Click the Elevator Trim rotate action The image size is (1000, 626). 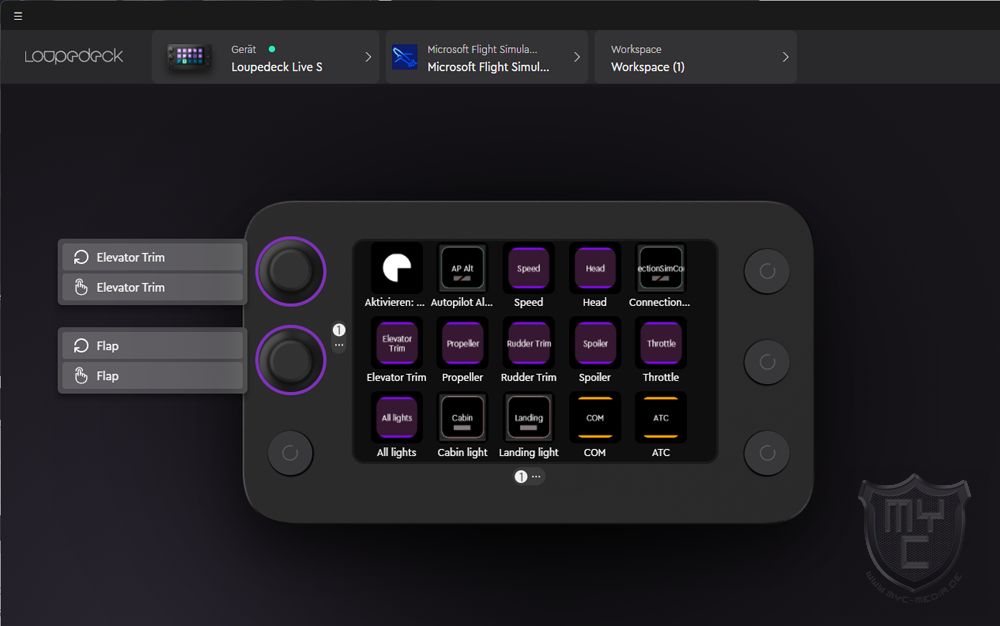pos(153,257)
